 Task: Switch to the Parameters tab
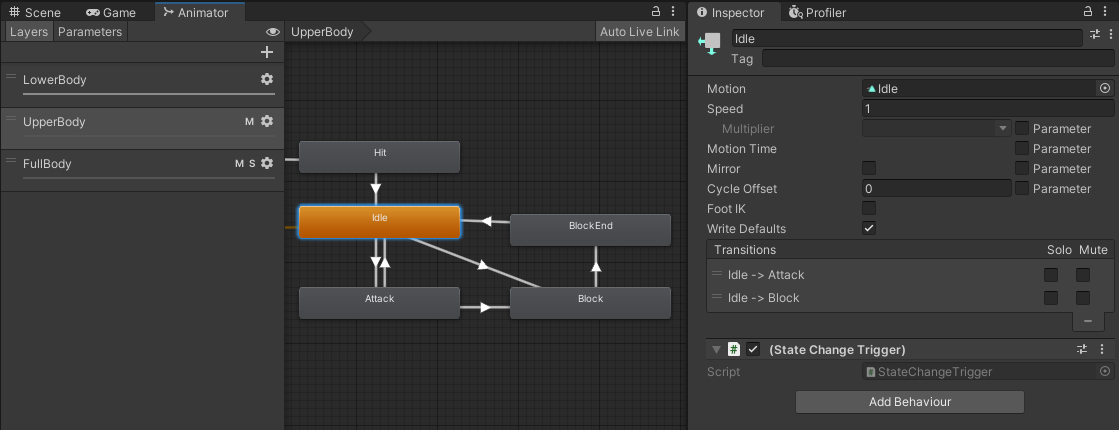coord(90,32)
